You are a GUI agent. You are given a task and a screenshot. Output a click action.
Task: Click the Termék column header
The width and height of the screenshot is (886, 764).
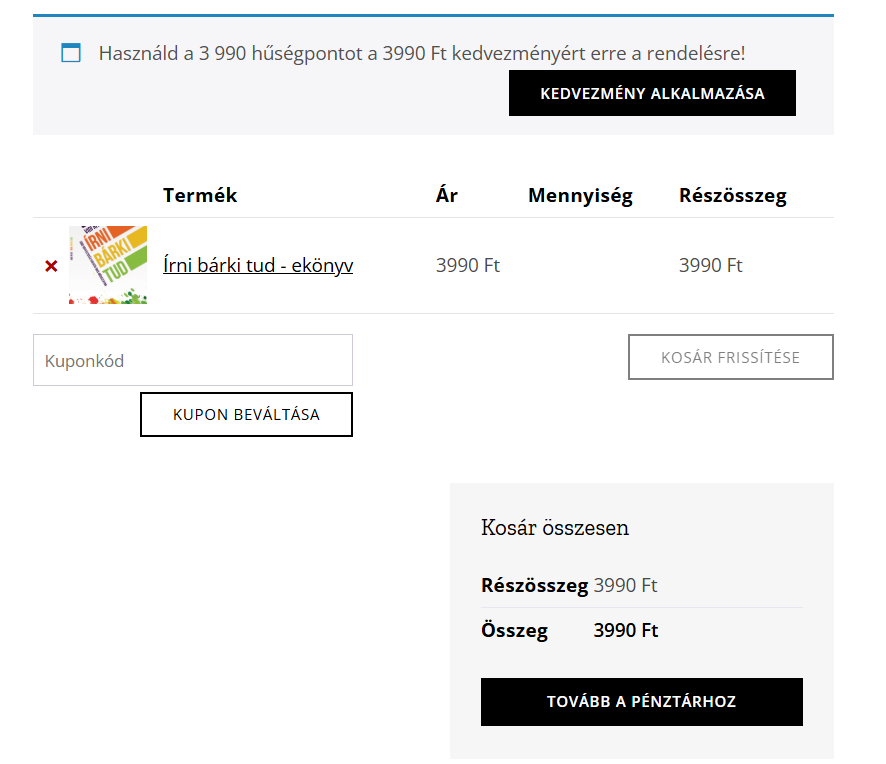[x=200, y=195]
